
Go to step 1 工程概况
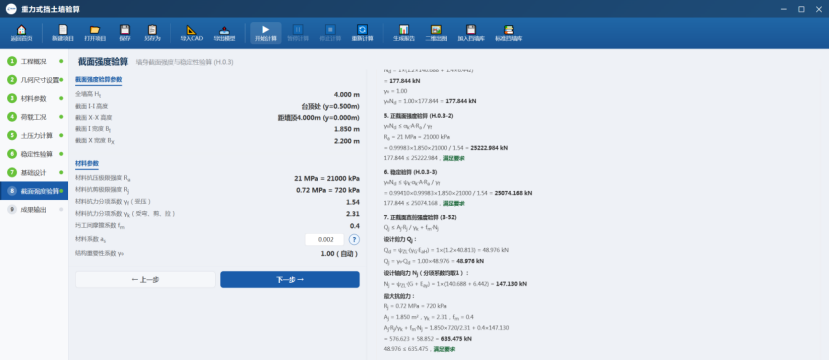(34, 61)
